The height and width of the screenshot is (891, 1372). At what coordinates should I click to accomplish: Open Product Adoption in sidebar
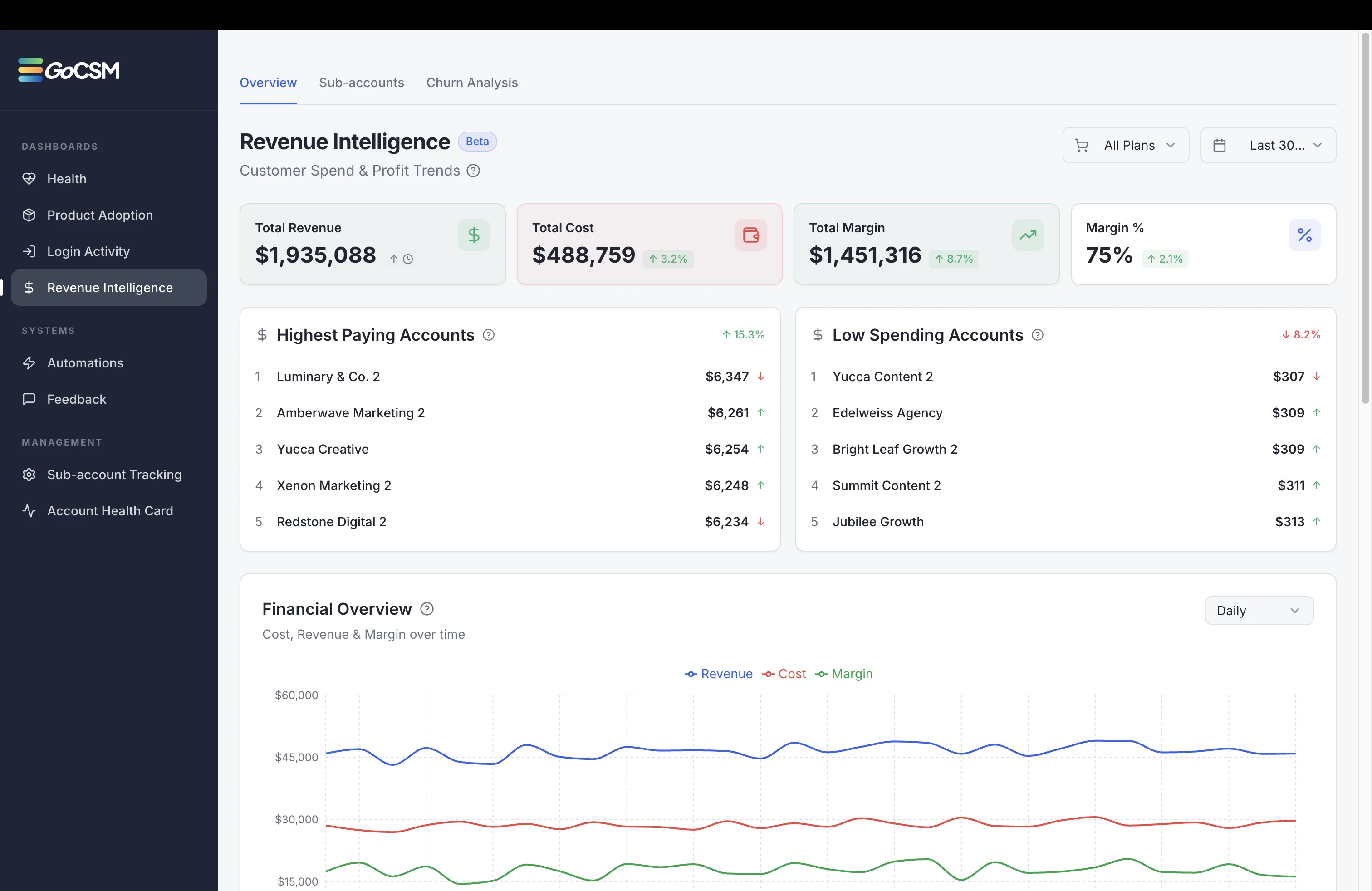109,215
